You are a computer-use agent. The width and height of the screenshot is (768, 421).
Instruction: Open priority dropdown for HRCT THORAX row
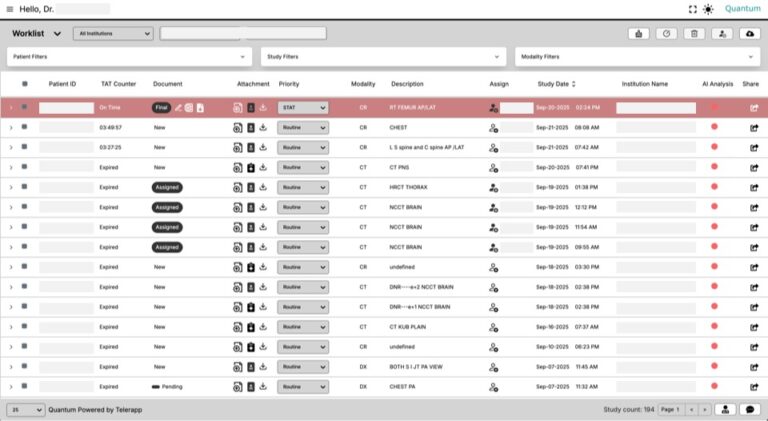coord(303,187)
